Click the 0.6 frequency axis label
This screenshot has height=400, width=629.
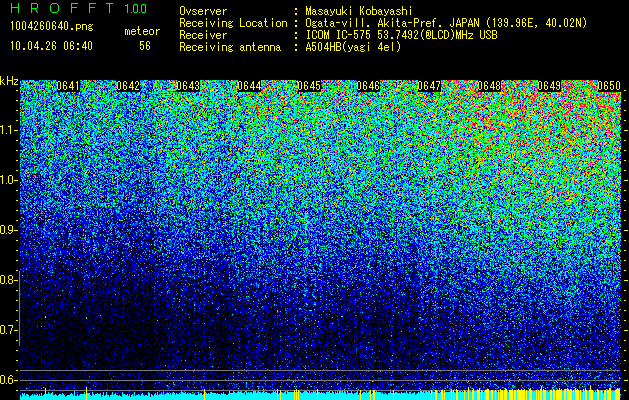[7, 380]
